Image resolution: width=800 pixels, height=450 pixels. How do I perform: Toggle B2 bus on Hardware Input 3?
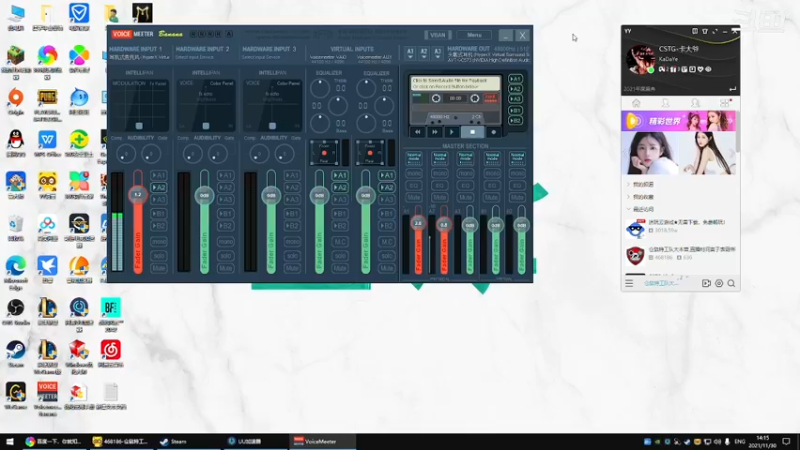pos(292,226)
